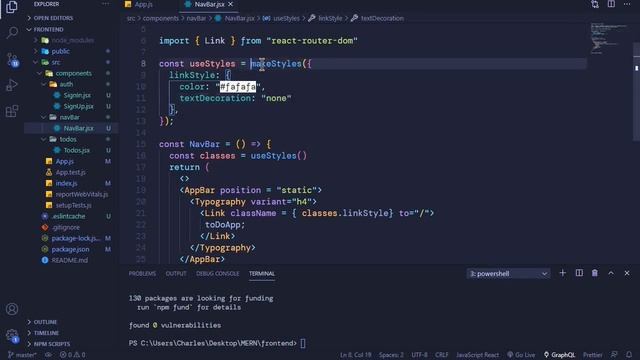Image resolution: width=640 pixels, height=360 pixels.
Task: Open the Manage gear icon
Action: click(x=12, y=336)
